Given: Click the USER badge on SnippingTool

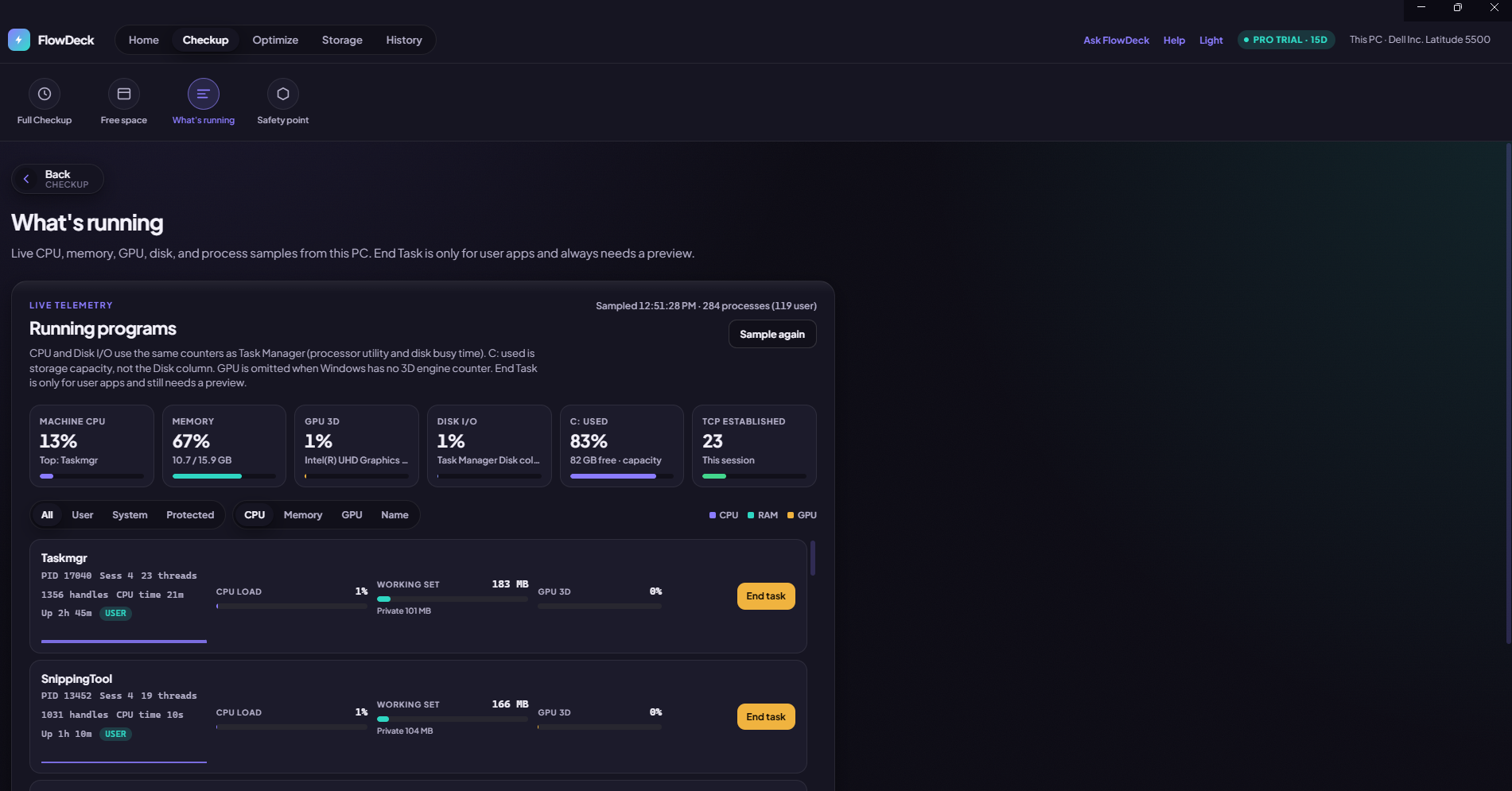Looking at the screenshot, I should [115, 734].
